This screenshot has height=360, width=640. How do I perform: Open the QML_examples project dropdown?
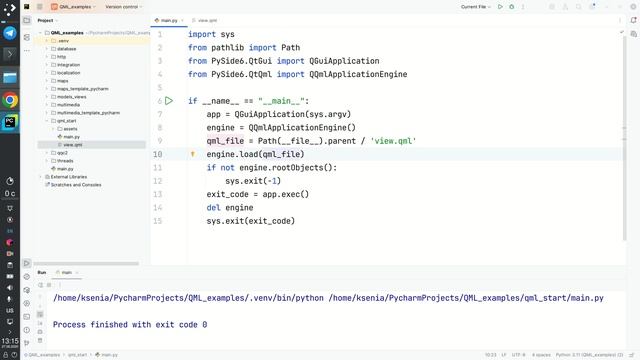73,7
